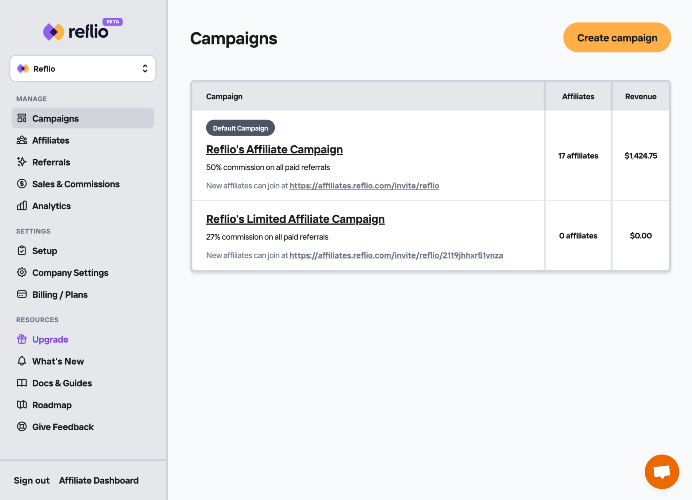Open the live chat bubble widget
This screenshot has width=692, height=500.
pos(661,472)
